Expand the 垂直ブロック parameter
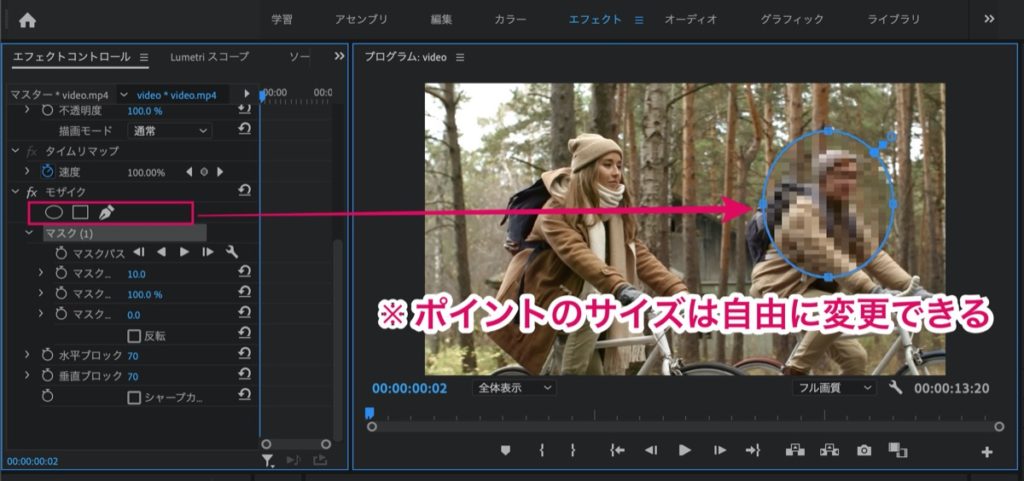 click(27, 375)
